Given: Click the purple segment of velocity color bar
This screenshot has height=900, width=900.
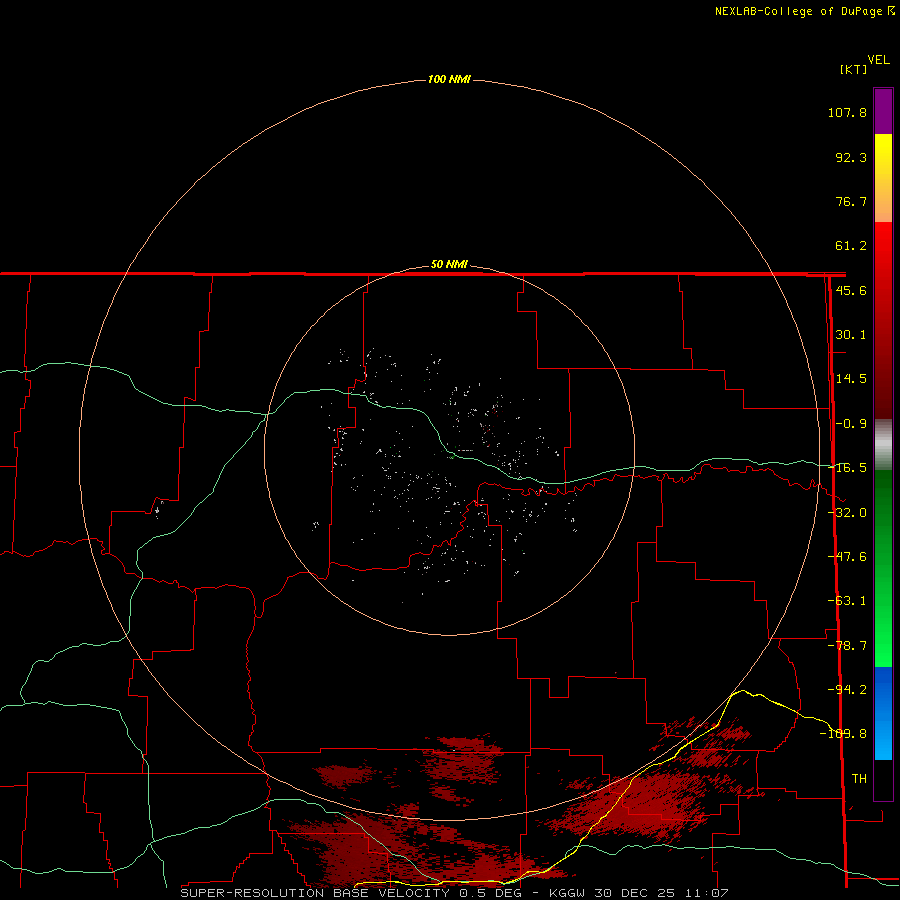Looking at the screenshot, I should pyautogui.click(x=883, y=111).
